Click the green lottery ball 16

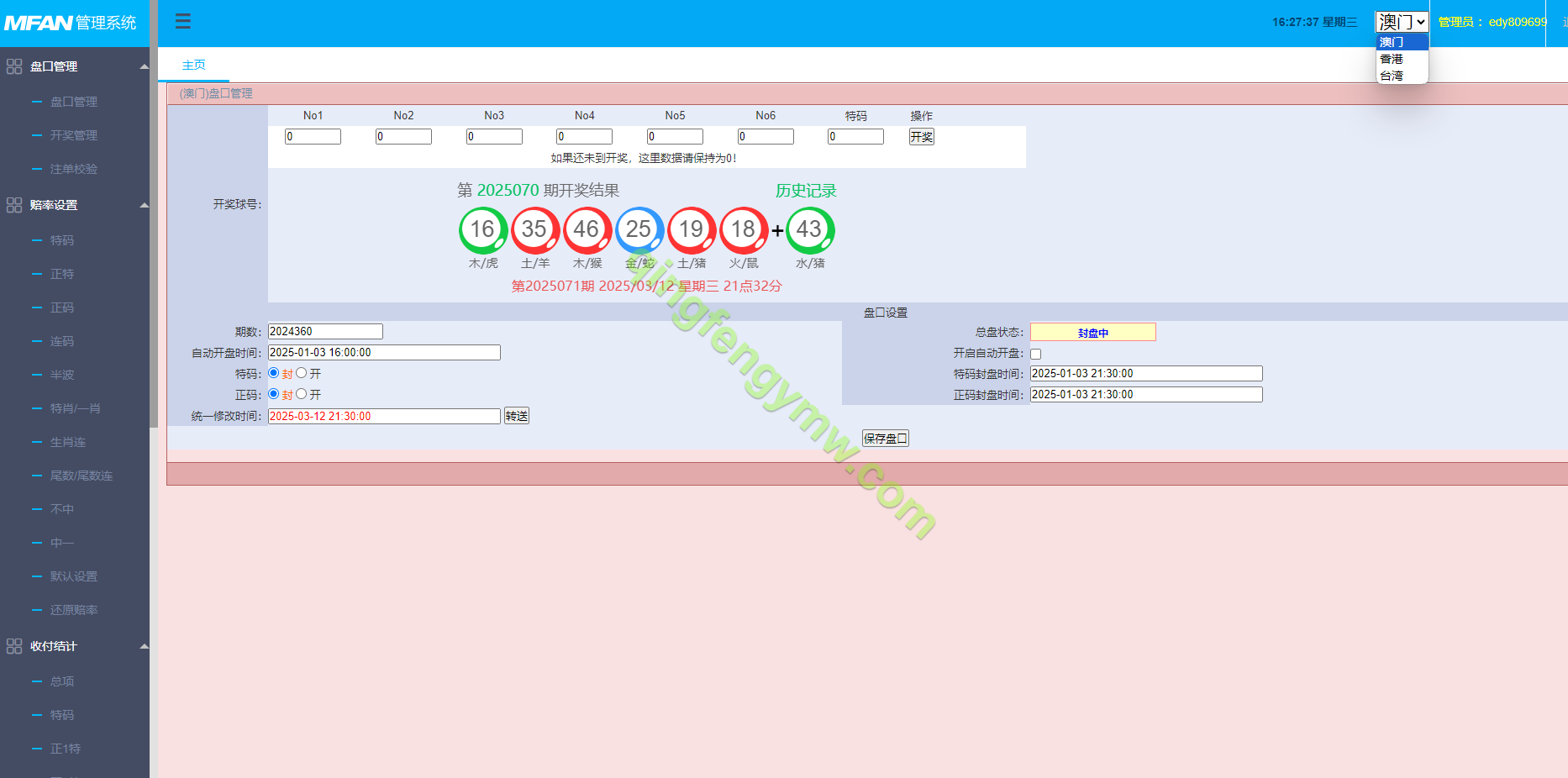tap(482, 229)
